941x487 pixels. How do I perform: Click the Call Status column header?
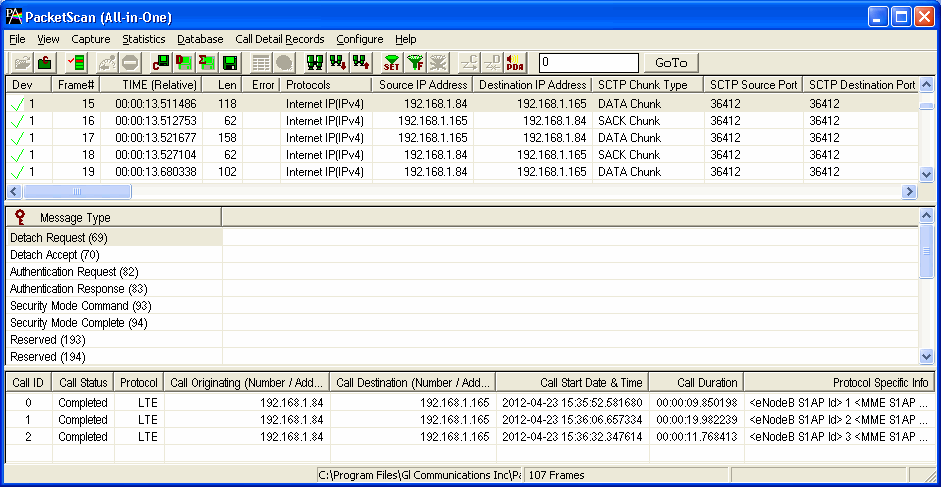(x=83, y=383)
